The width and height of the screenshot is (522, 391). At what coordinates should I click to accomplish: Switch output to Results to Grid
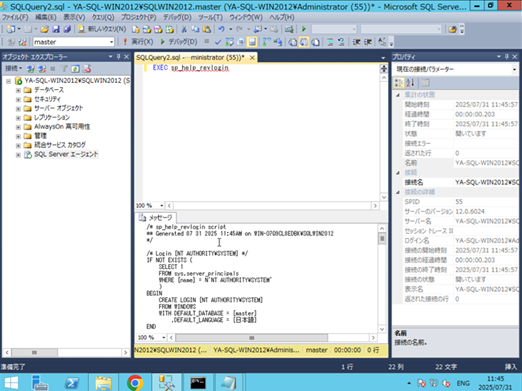304,42
